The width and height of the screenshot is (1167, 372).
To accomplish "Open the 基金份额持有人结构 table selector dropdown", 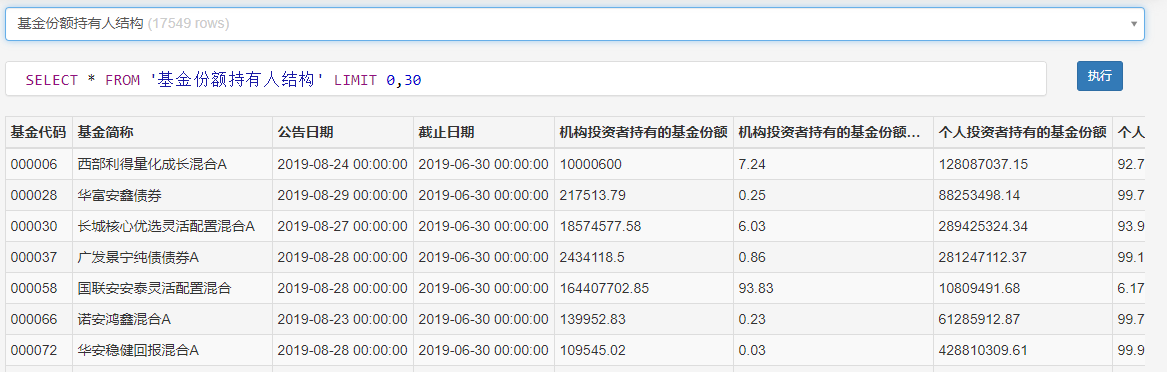I will pyautogui.click(x=575, y=24).
